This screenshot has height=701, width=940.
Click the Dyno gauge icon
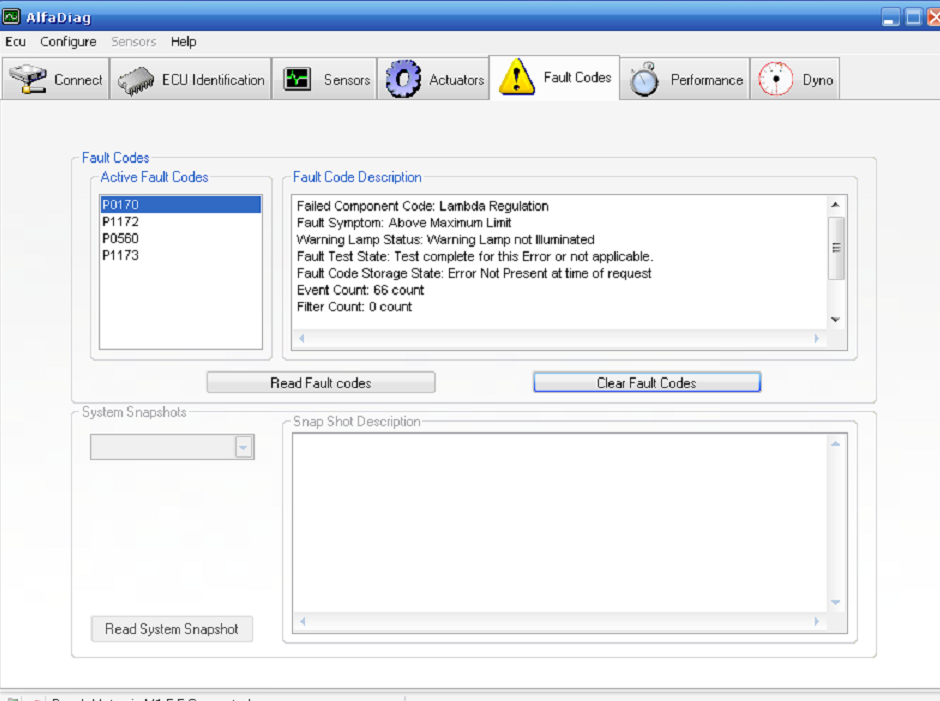(x=776, y=79)
